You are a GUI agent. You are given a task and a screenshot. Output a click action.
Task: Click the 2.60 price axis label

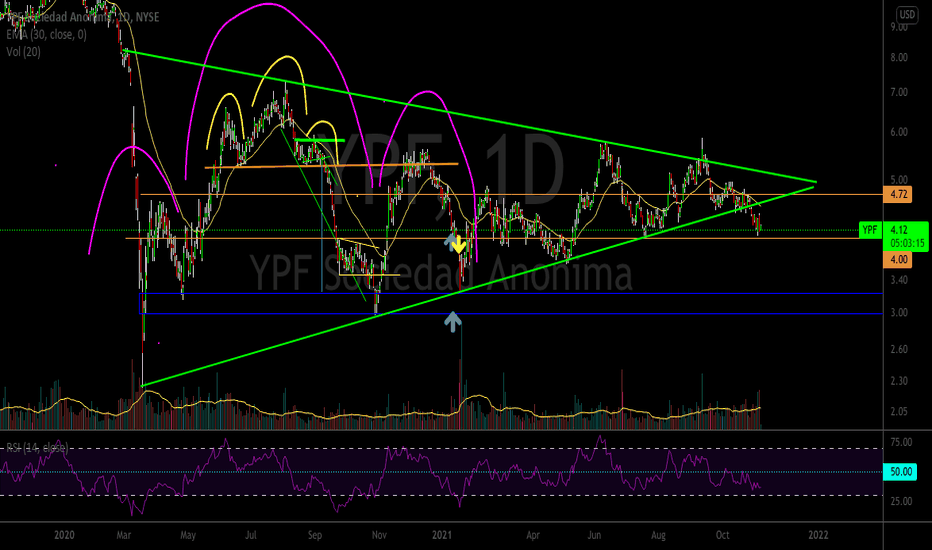899,349
